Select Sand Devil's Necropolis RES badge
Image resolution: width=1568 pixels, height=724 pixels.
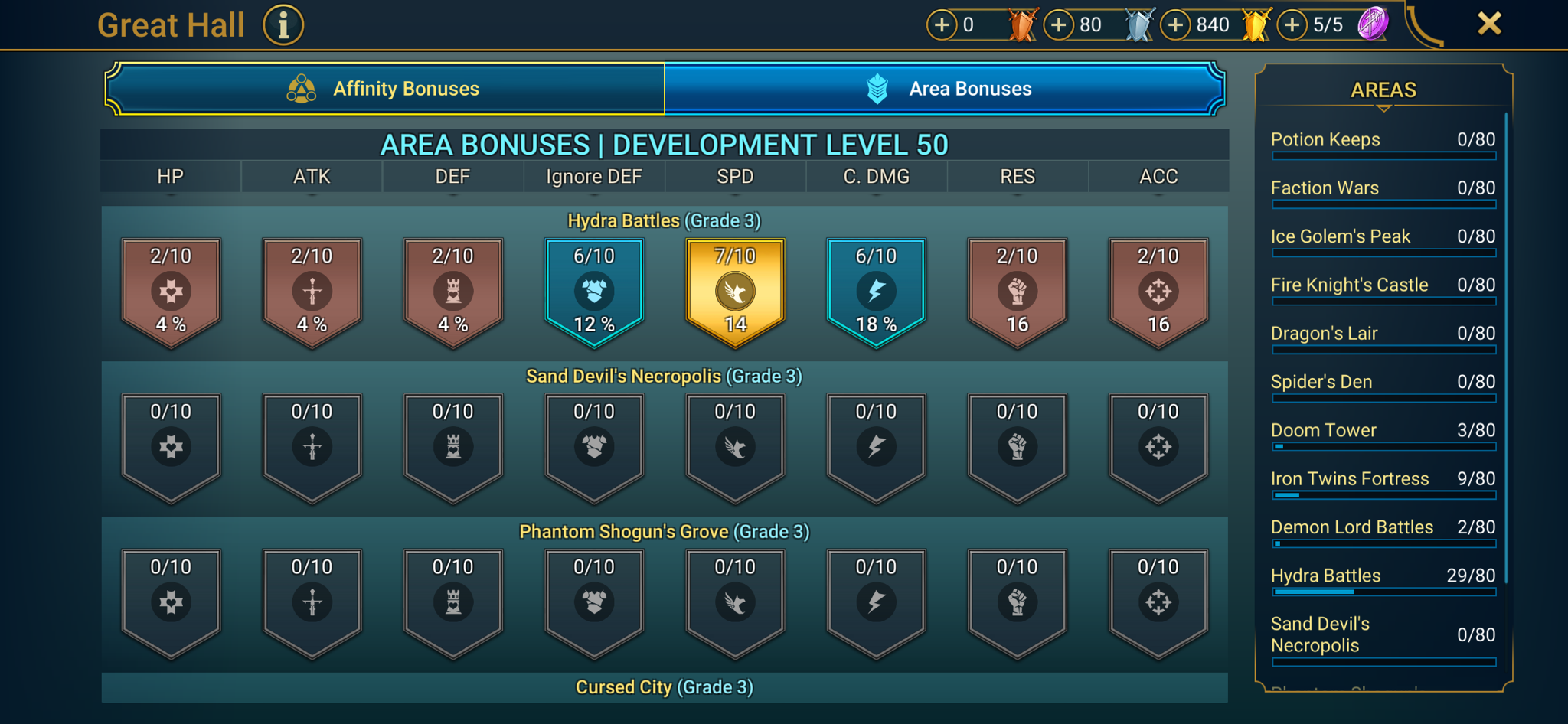[x=1018, y=448]
